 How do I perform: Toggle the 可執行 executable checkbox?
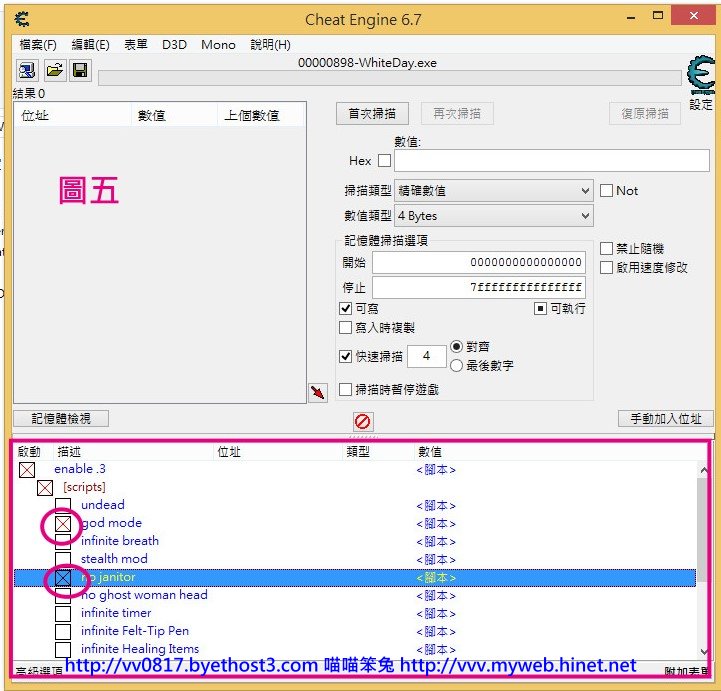point(540,308)
